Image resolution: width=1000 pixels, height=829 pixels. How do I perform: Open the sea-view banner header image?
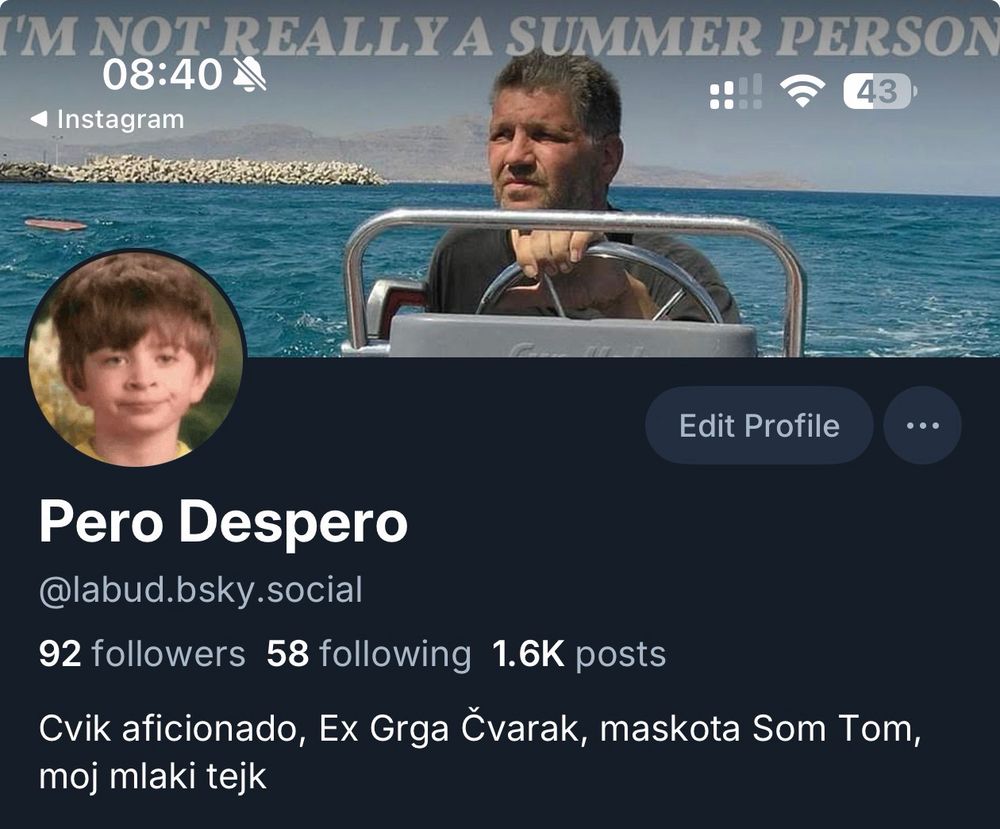(500, 179)
